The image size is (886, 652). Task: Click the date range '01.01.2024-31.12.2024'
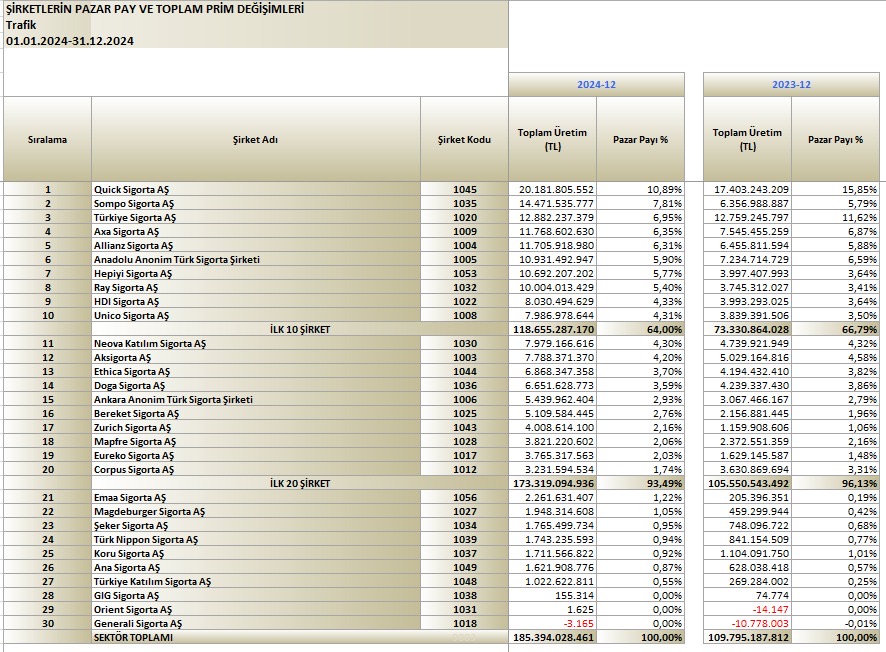pos(70,41)
